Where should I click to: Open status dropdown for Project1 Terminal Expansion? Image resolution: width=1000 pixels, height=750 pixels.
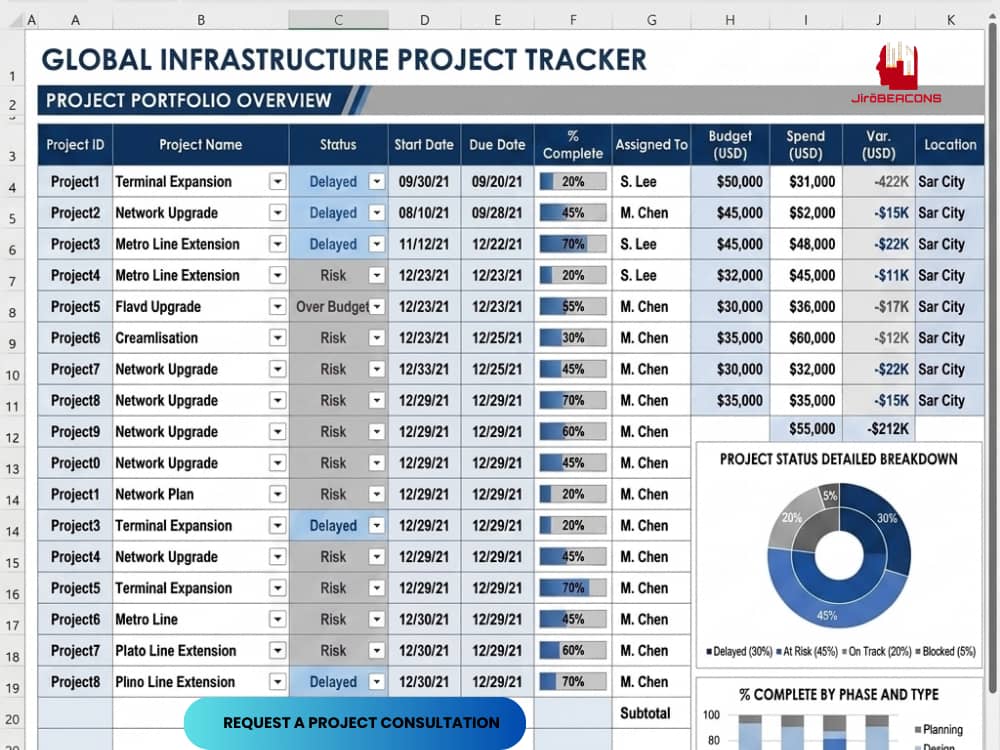click(377, 182)
